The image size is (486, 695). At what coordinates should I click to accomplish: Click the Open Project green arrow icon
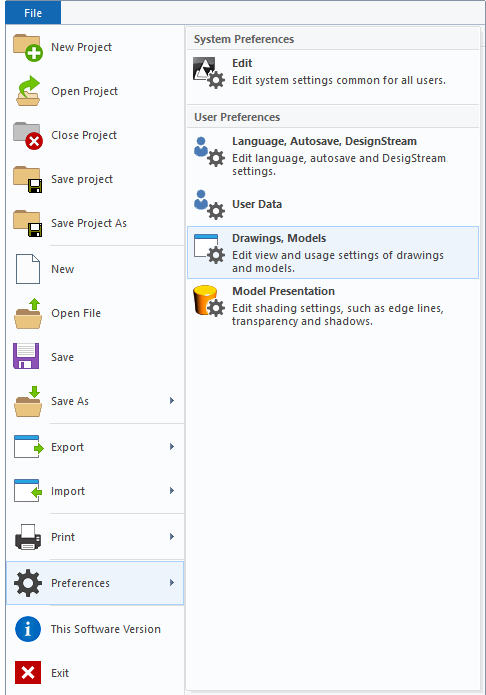(27, 91)
